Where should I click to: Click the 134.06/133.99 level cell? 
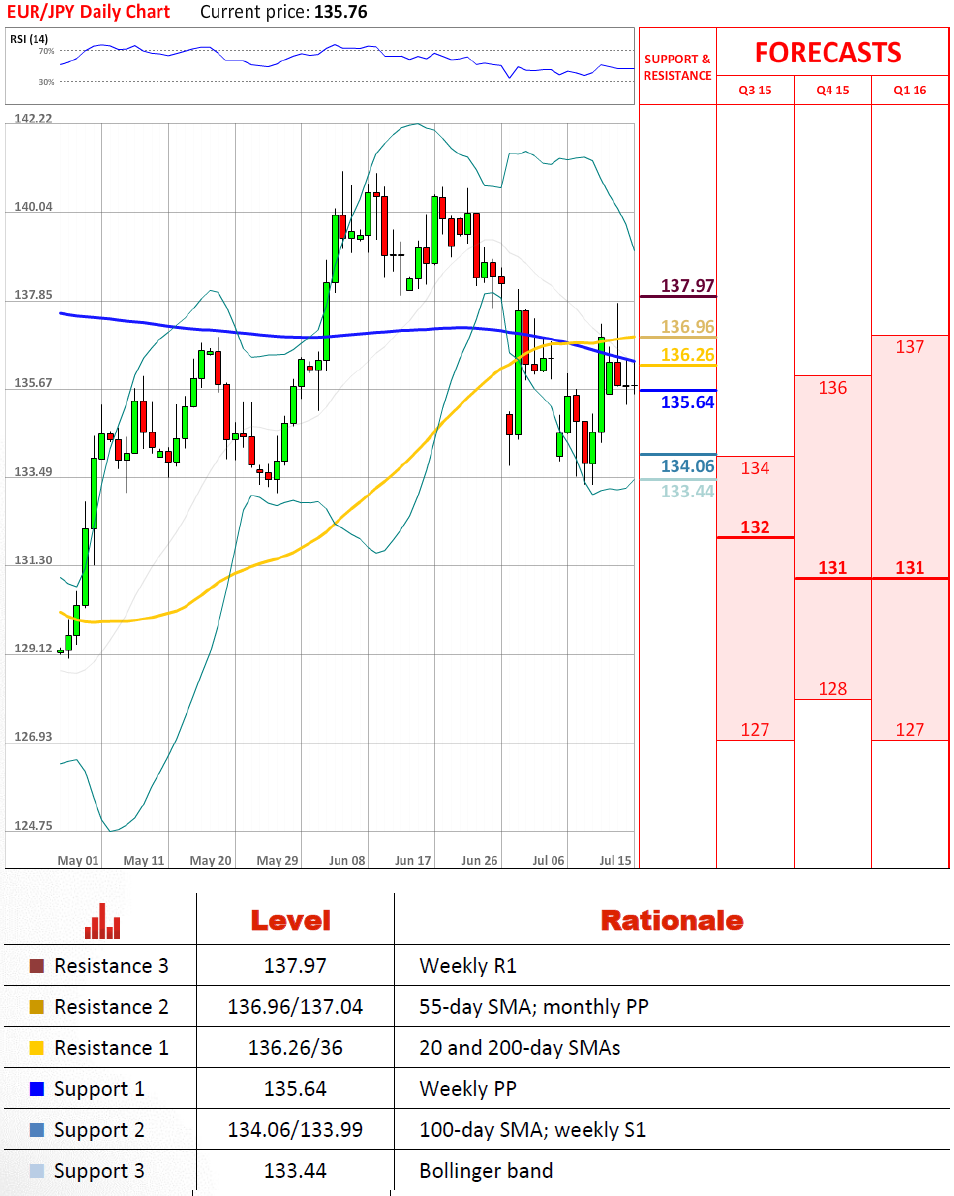pos(295,1130)
